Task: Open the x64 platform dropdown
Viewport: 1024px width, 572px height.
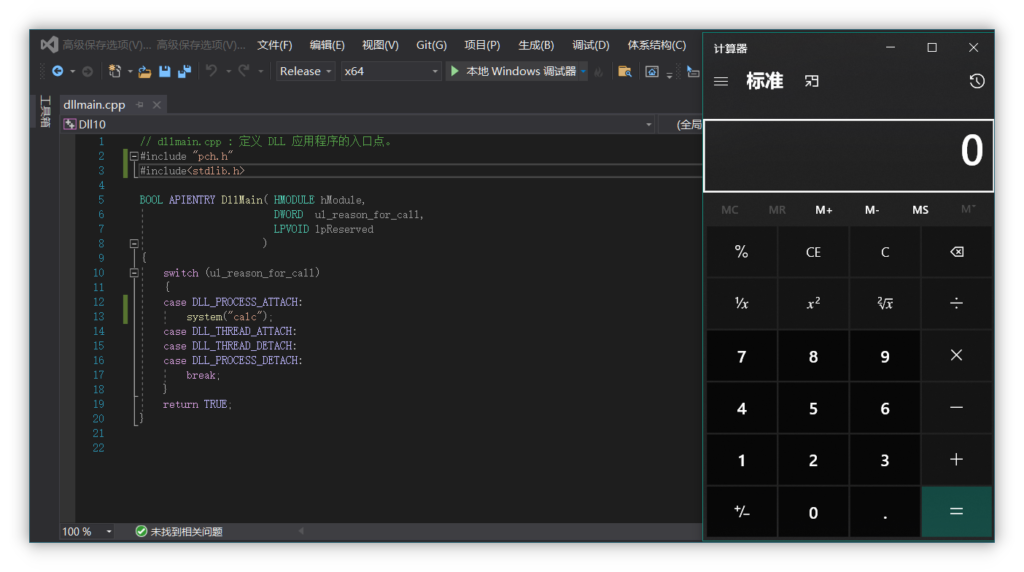Action: click(x=391, y=71)
